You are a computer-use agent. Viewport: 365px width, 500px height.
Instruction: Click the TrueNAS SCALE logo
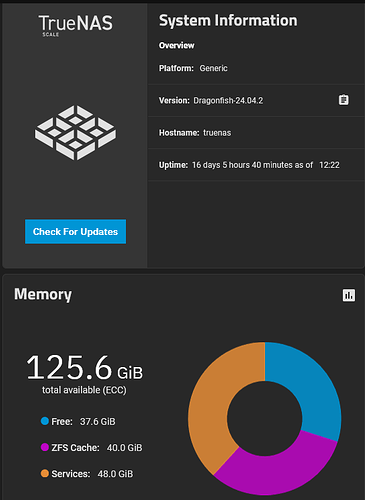point(76,25)
